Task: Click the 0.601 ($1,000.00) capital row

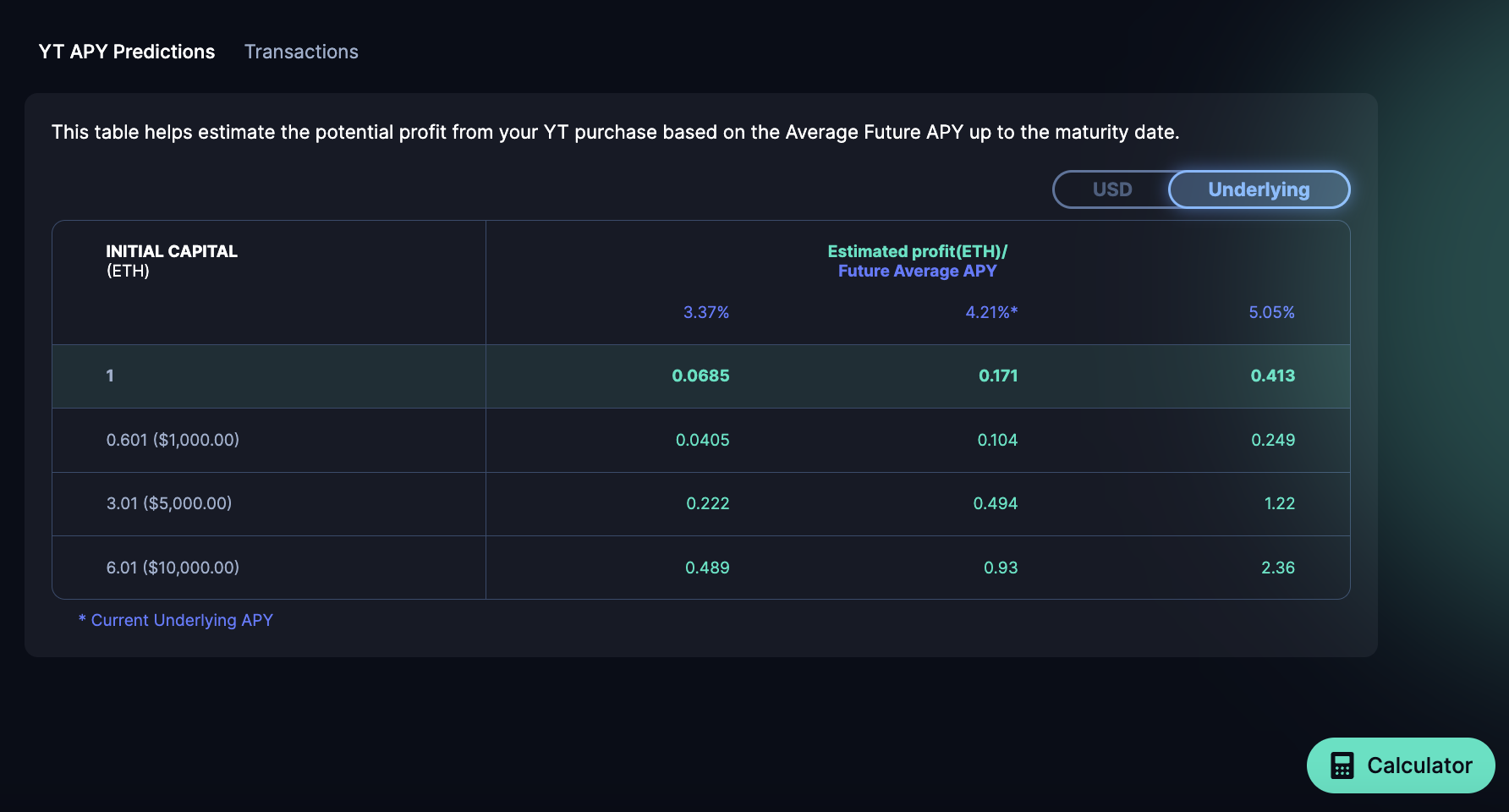Action: point(173,440)
